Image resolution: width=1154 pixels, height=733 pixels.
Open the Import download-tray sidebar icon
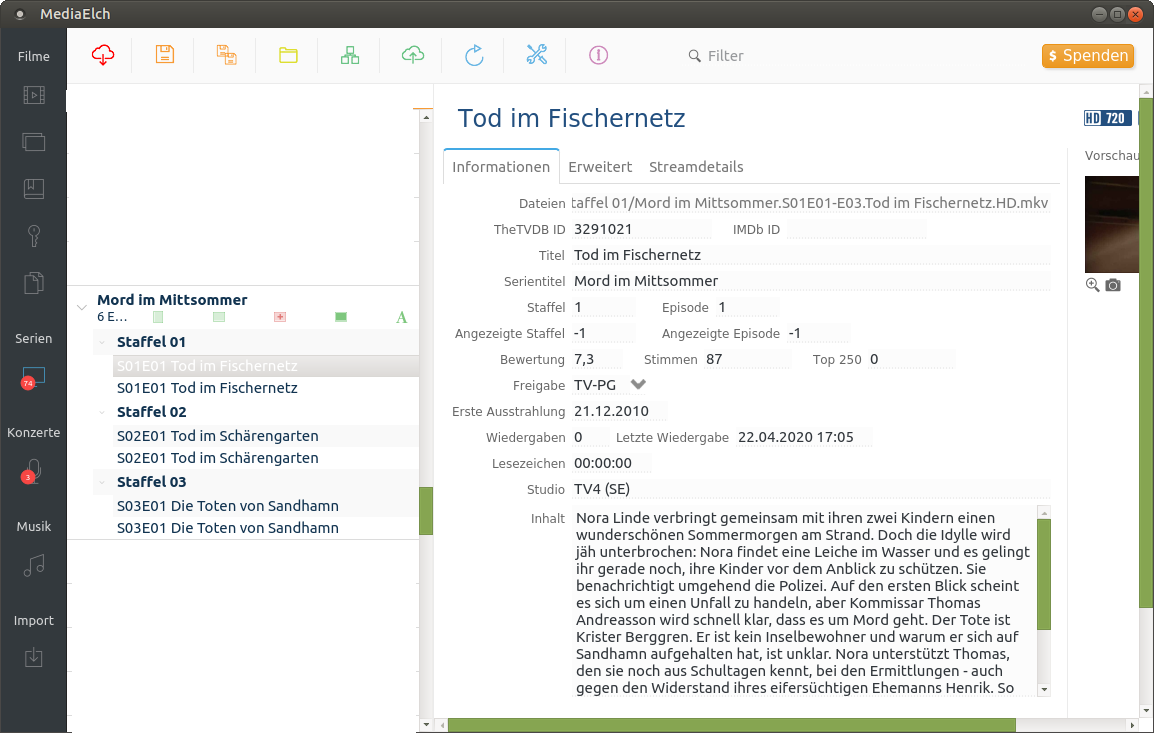(34, 657)
